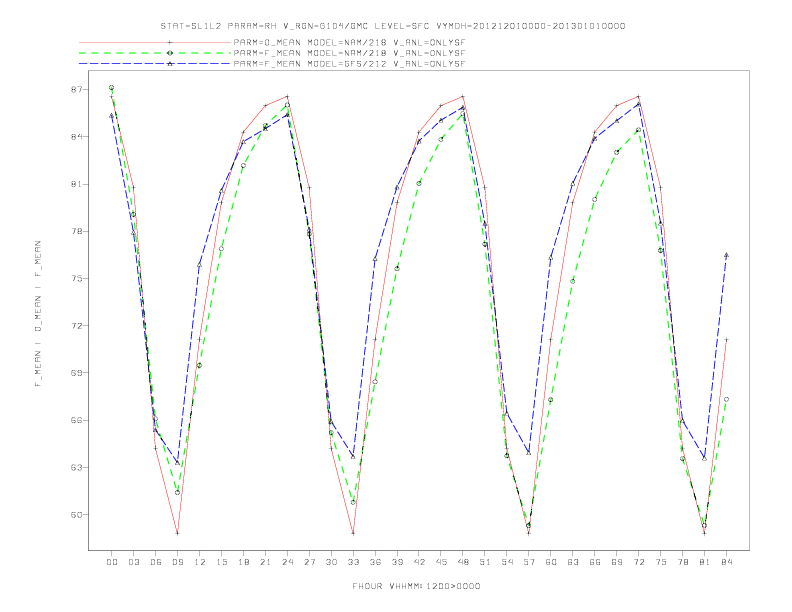This screenshot has height=612, width=792.
Task: Click x-axis forecast hour tick 60
Action: coord(551,562)
